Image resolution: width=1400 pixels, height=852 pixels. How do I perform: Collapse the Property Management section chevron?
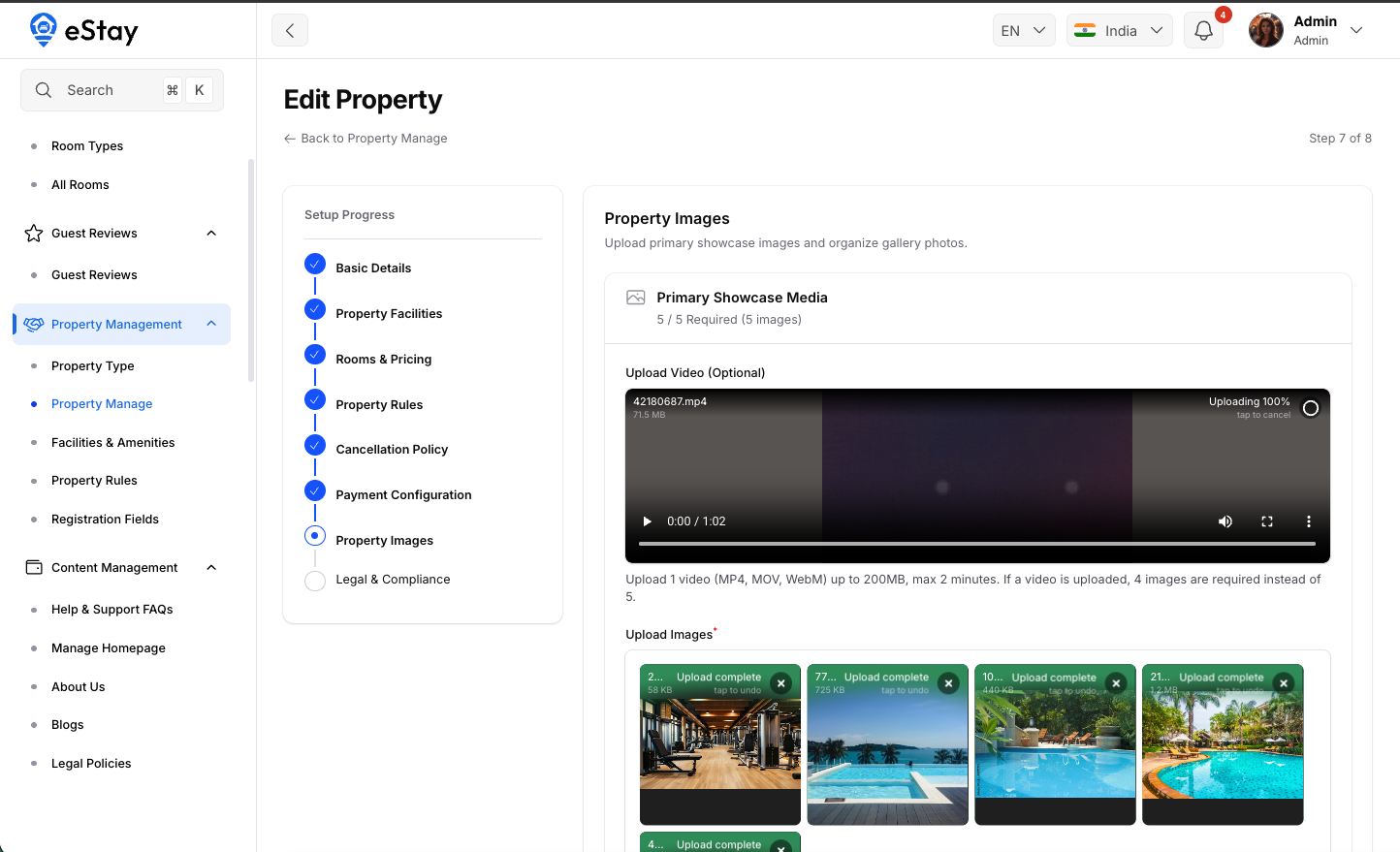[x=211, y=324]
